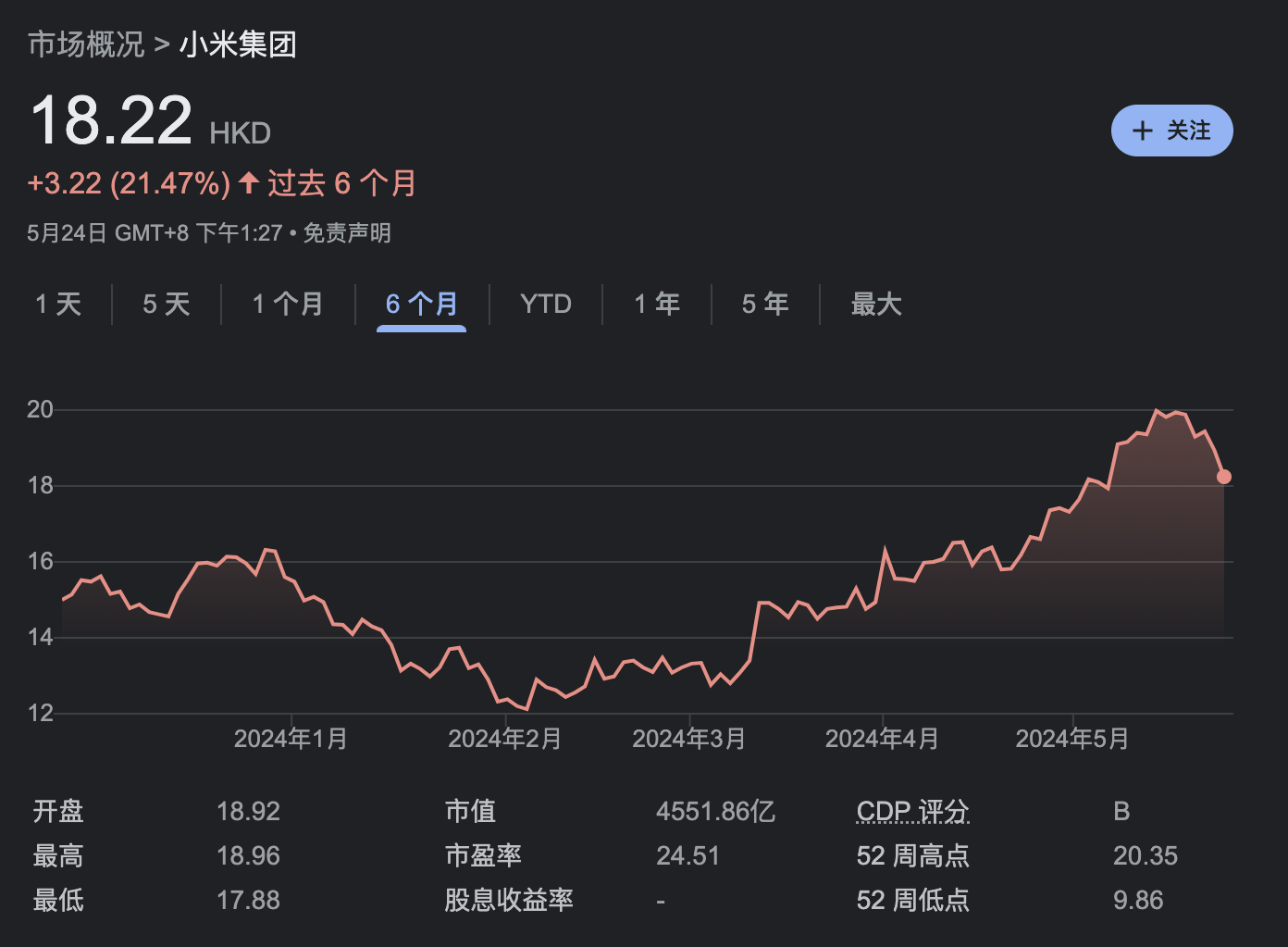
Task: Switch to the YTD tab
Action: pyautogui.click(x=545, y=304)
